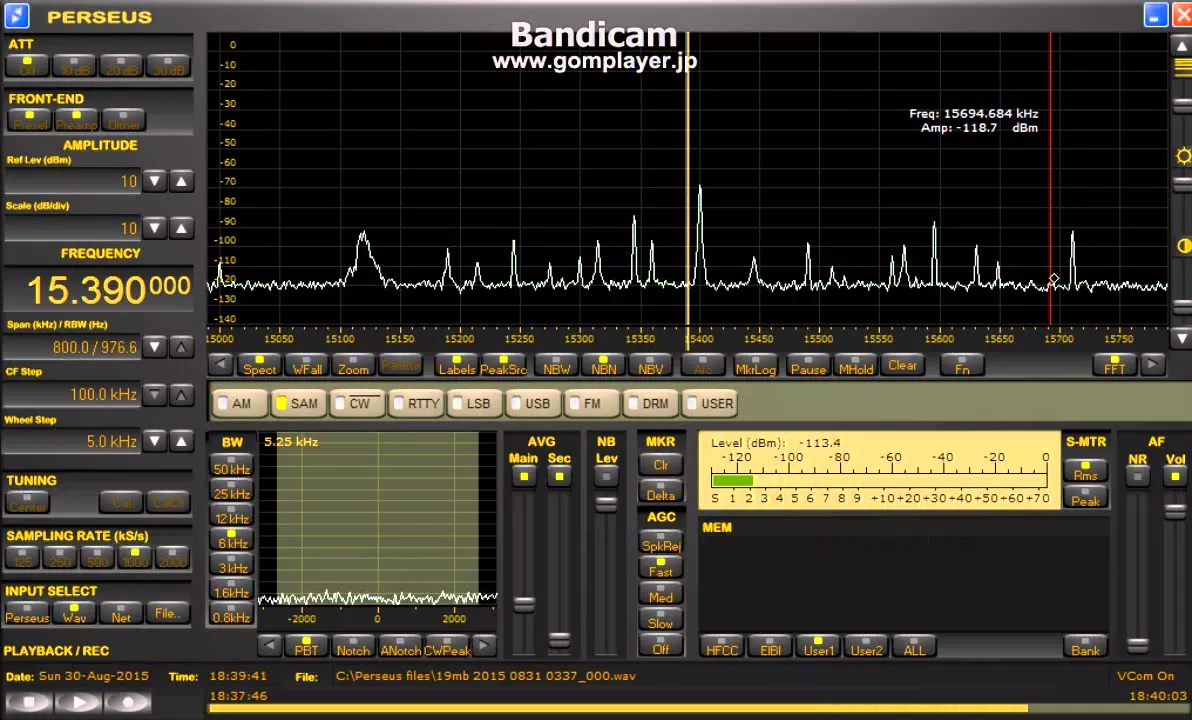Select LSB mode
The height and width of the screenshot is (720, 1192).
(x=474, y=404)
